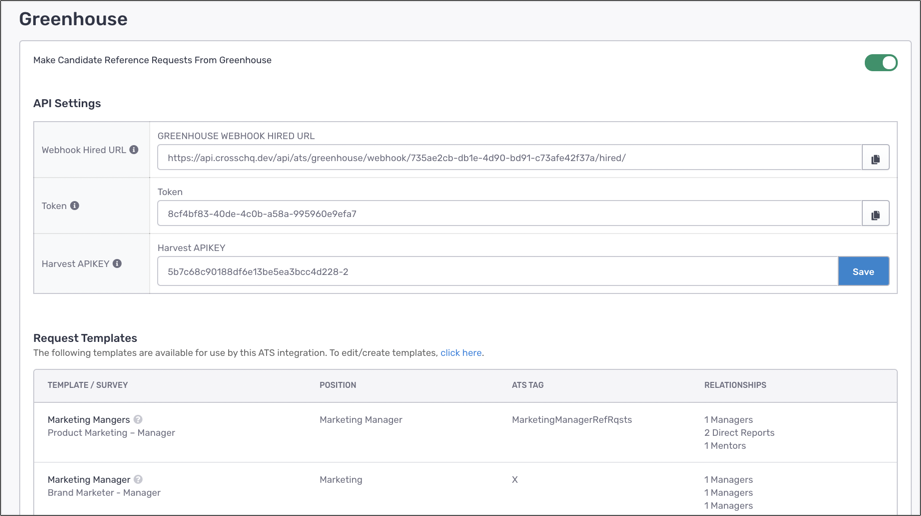The image size is (921, 516).
Task: Click the Webhook Hired URL text field
Action: pos(509,158)
